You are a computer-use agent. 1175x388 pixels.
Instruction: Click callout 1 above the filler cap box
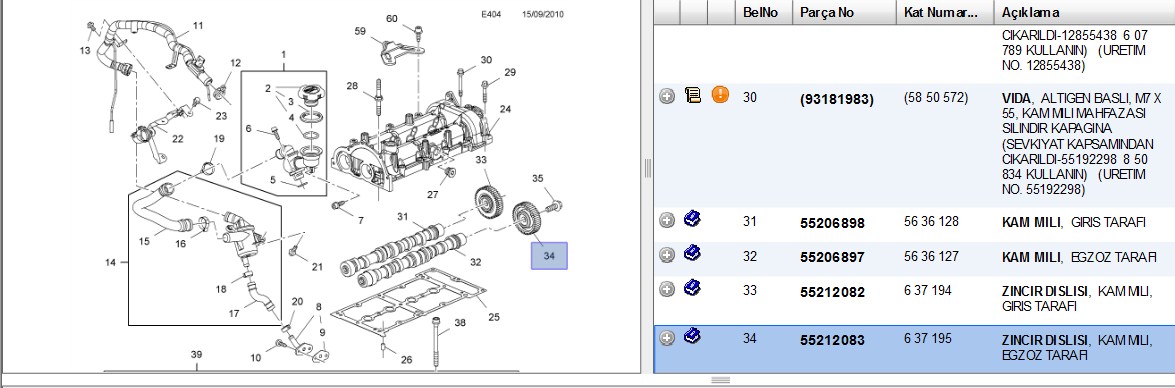284,55
